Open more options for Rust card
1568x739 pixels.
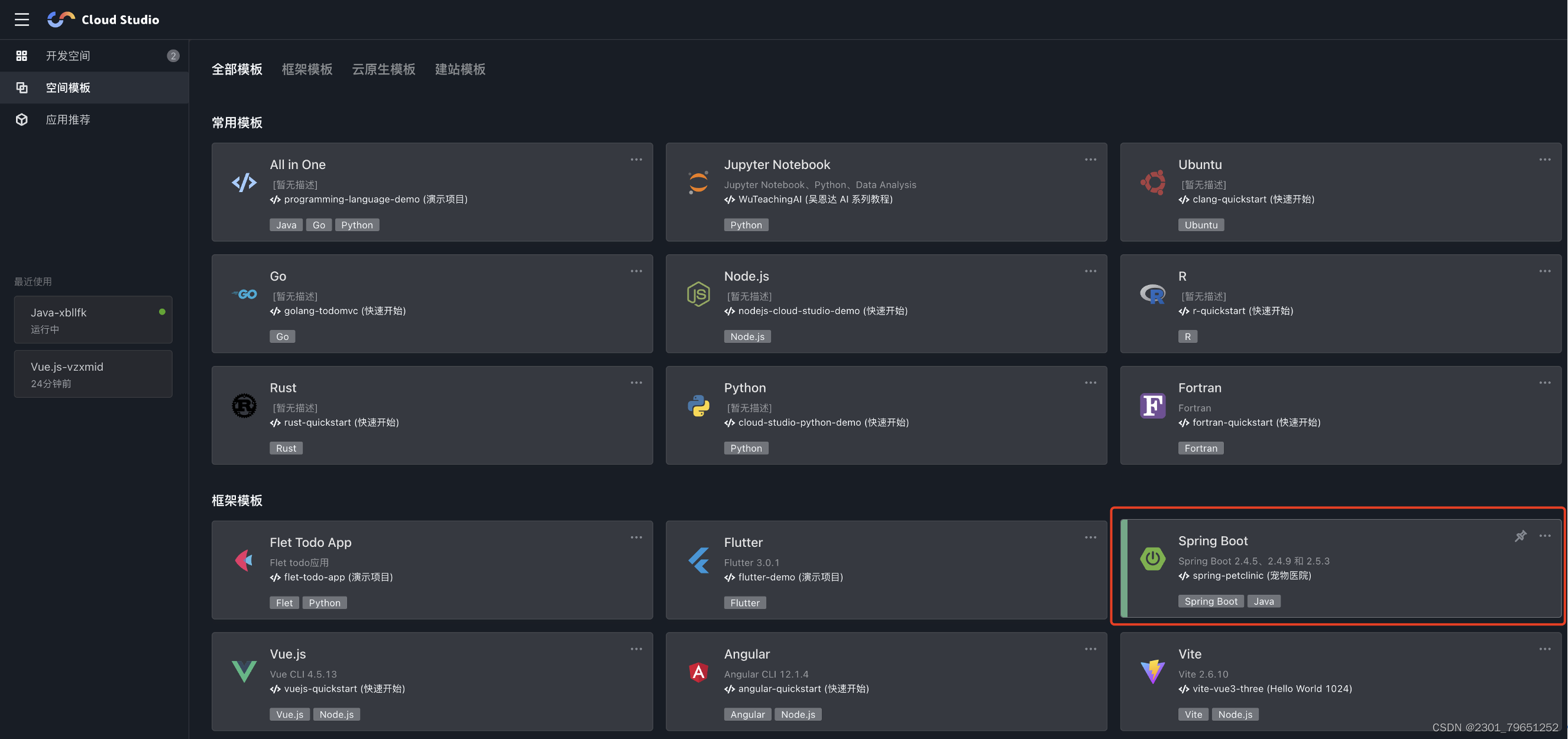tap(636, 383)
